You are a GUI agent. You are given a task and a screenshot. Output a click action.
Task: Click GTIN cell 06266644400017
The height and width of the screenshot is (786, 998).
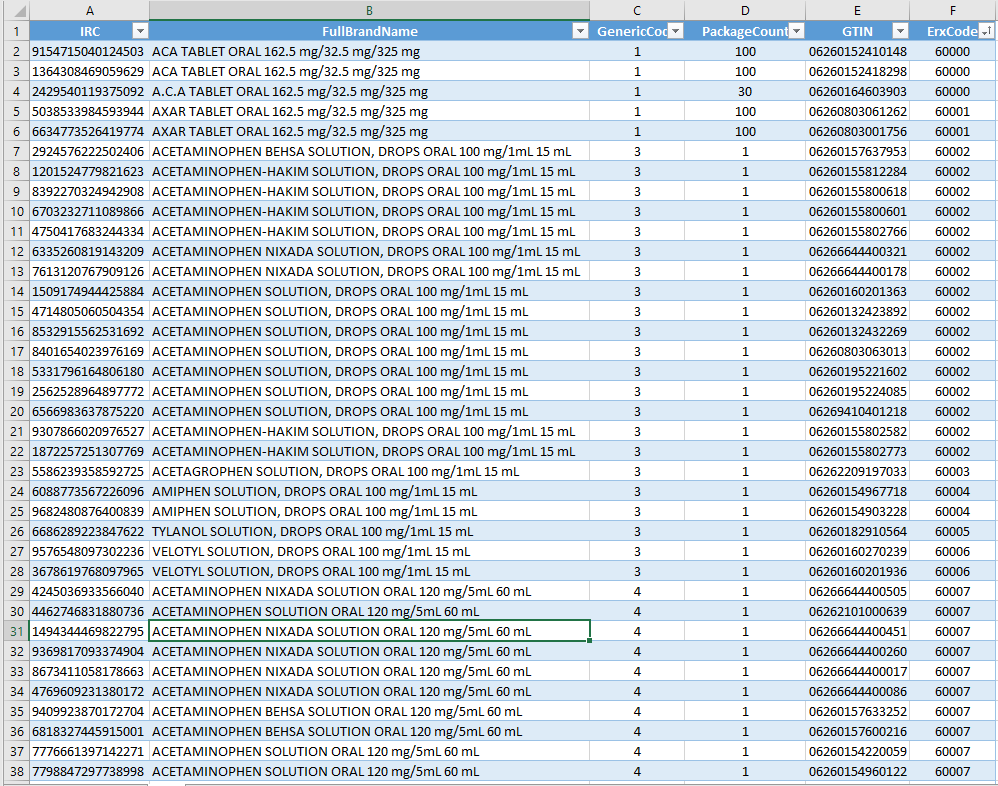[857, 671]
